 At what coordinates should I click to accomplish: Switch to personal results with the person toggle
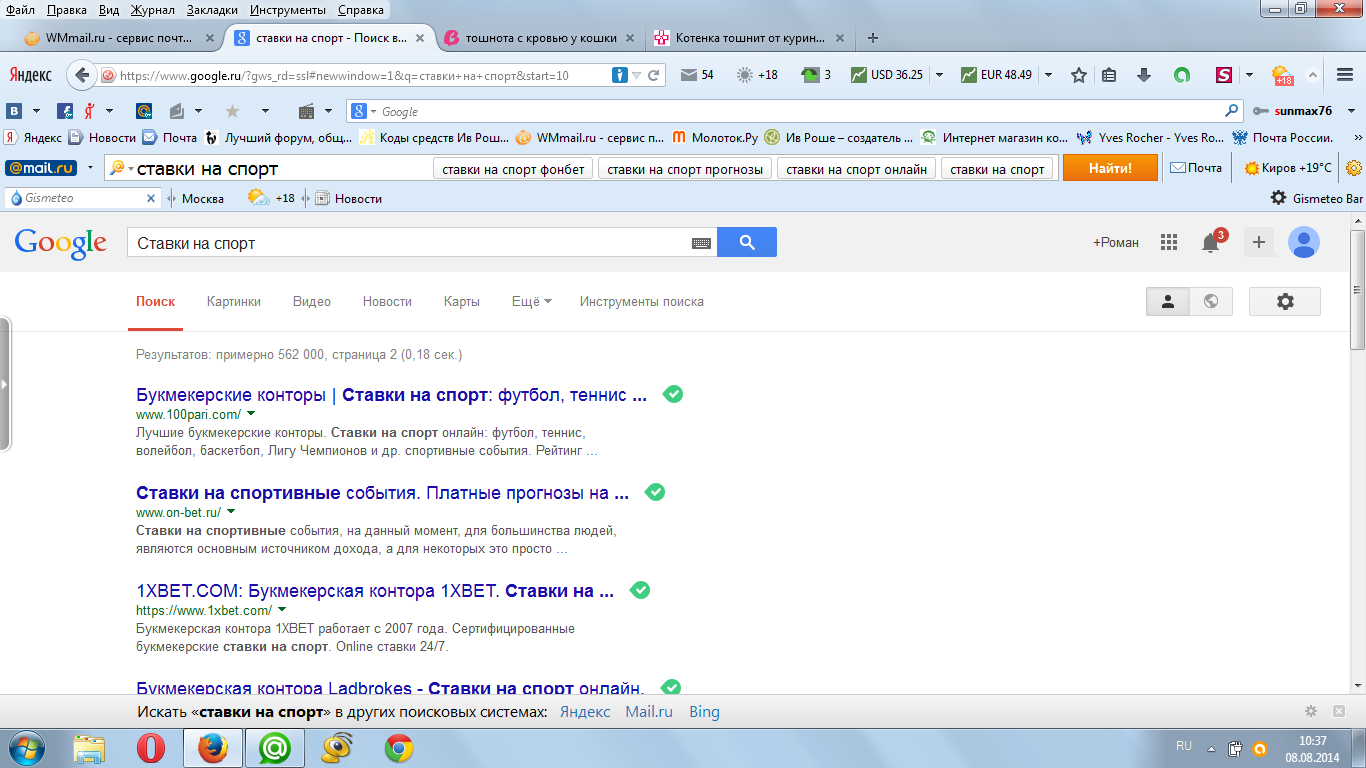1167,301
